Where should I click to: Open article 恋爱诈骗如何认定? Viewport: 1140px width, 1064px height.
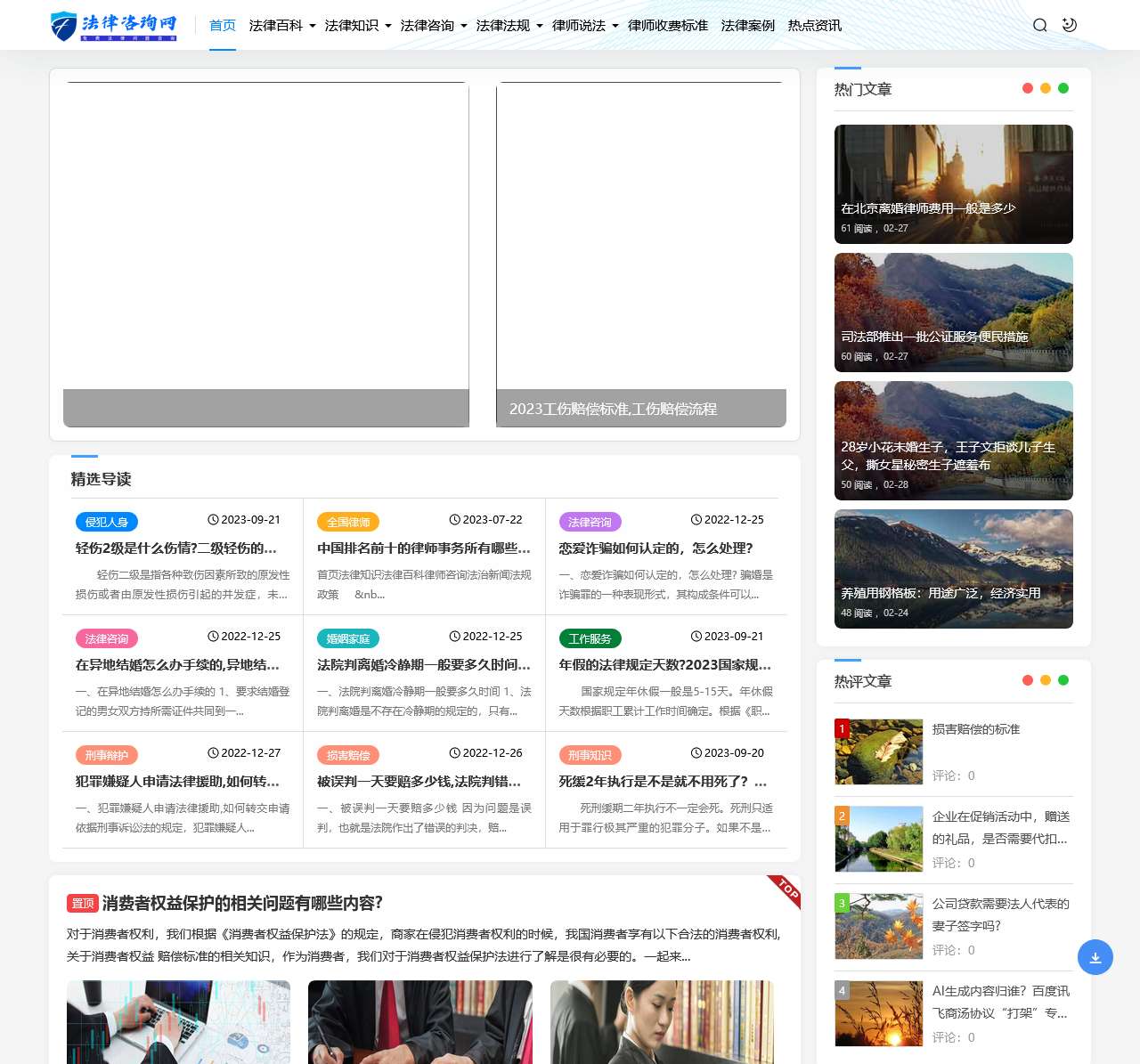click(655, 548)
